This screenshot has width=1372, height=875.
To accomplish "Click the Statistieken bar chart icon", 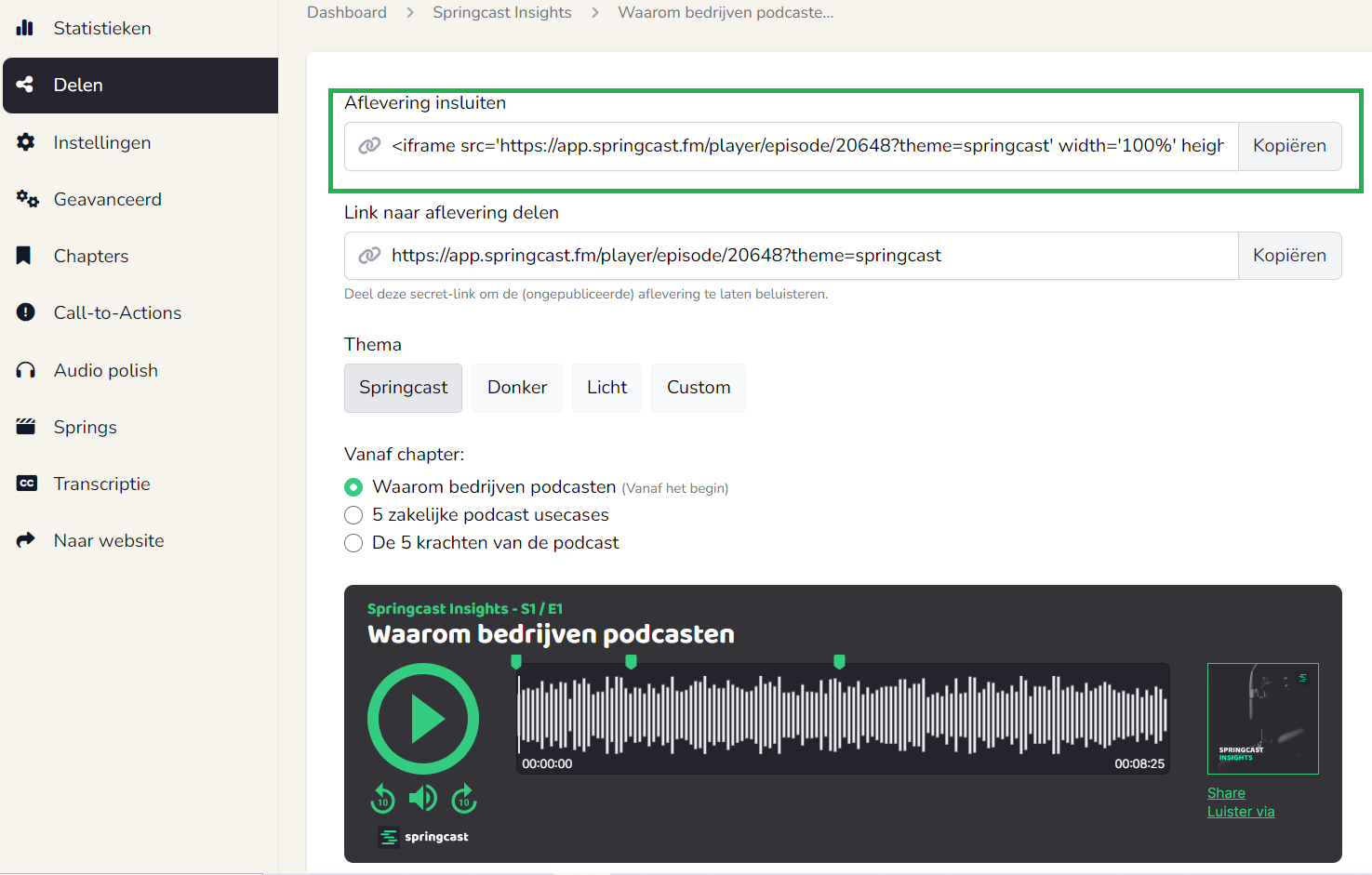I will click(25, 28).
